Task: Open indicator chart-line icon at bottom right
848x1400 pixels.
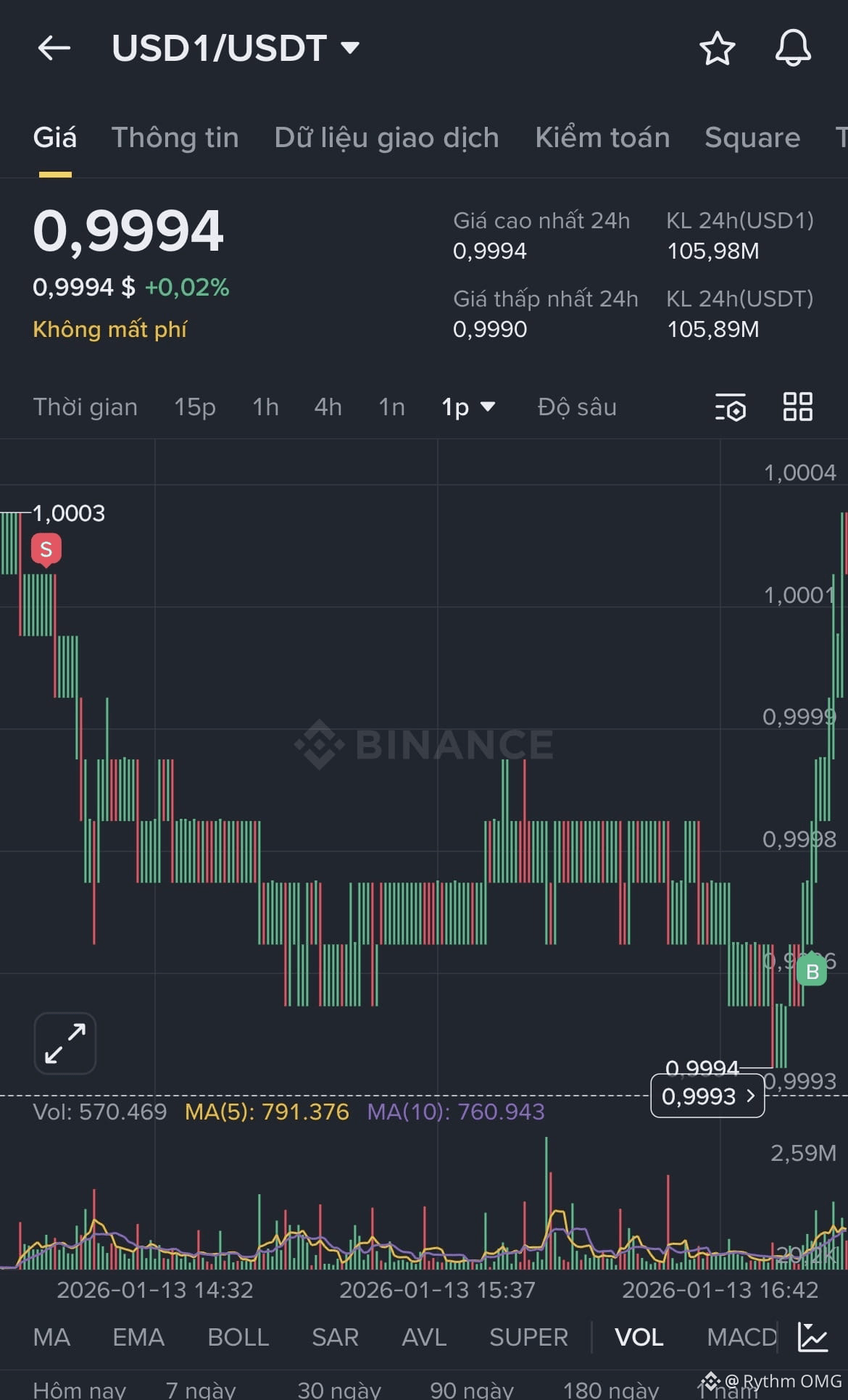Action: point(813,1337)
